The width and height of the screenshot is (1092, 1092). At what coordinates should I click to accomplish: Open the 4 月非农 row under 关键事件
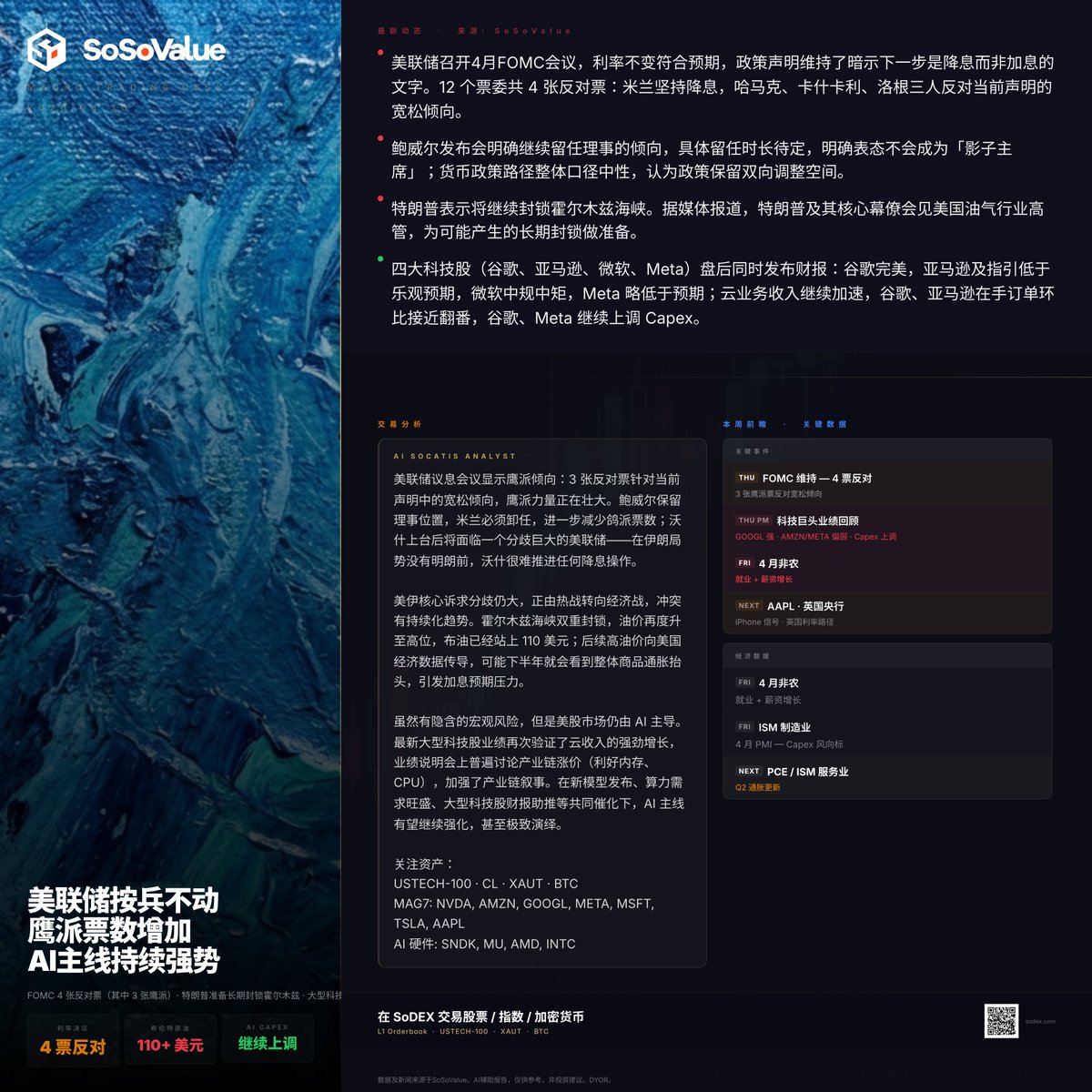pos(887,571)
